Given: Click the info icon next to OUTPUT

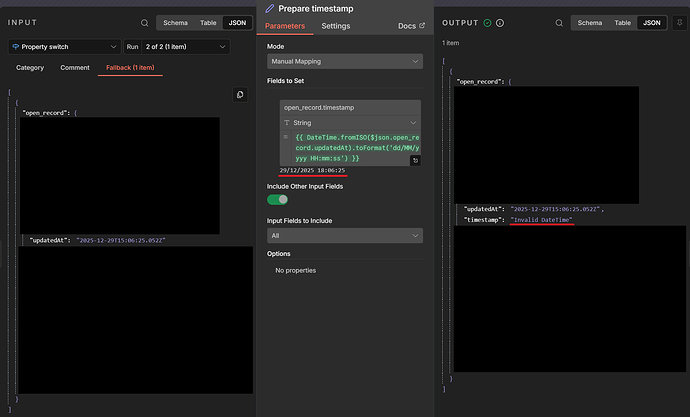Looking at the screenshot, I should (x=500, y=22).
